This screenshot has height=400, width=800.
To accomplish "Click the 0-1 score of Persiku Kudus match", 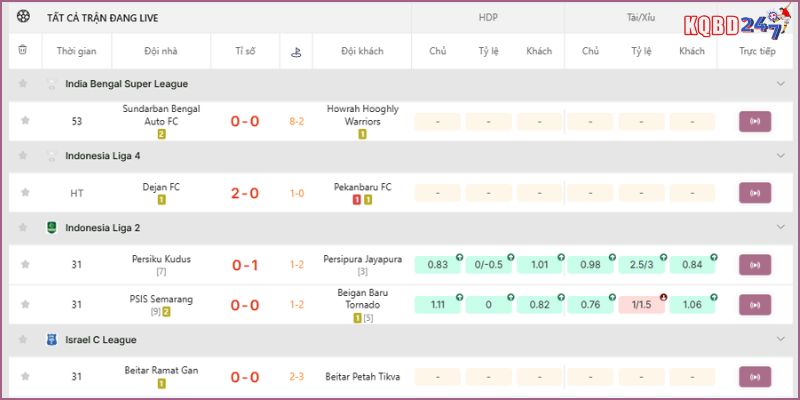I will tap(245, 265).
